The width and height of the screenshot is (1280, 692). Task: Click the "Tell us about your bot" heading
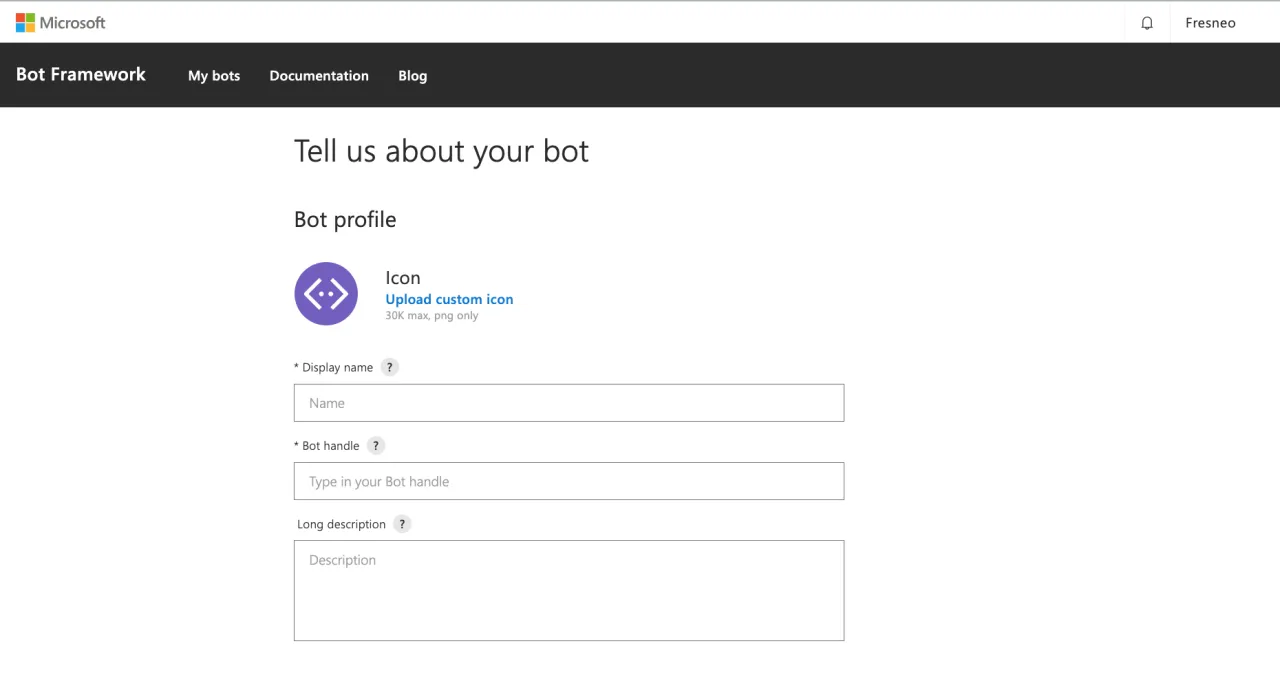point(441,151)
